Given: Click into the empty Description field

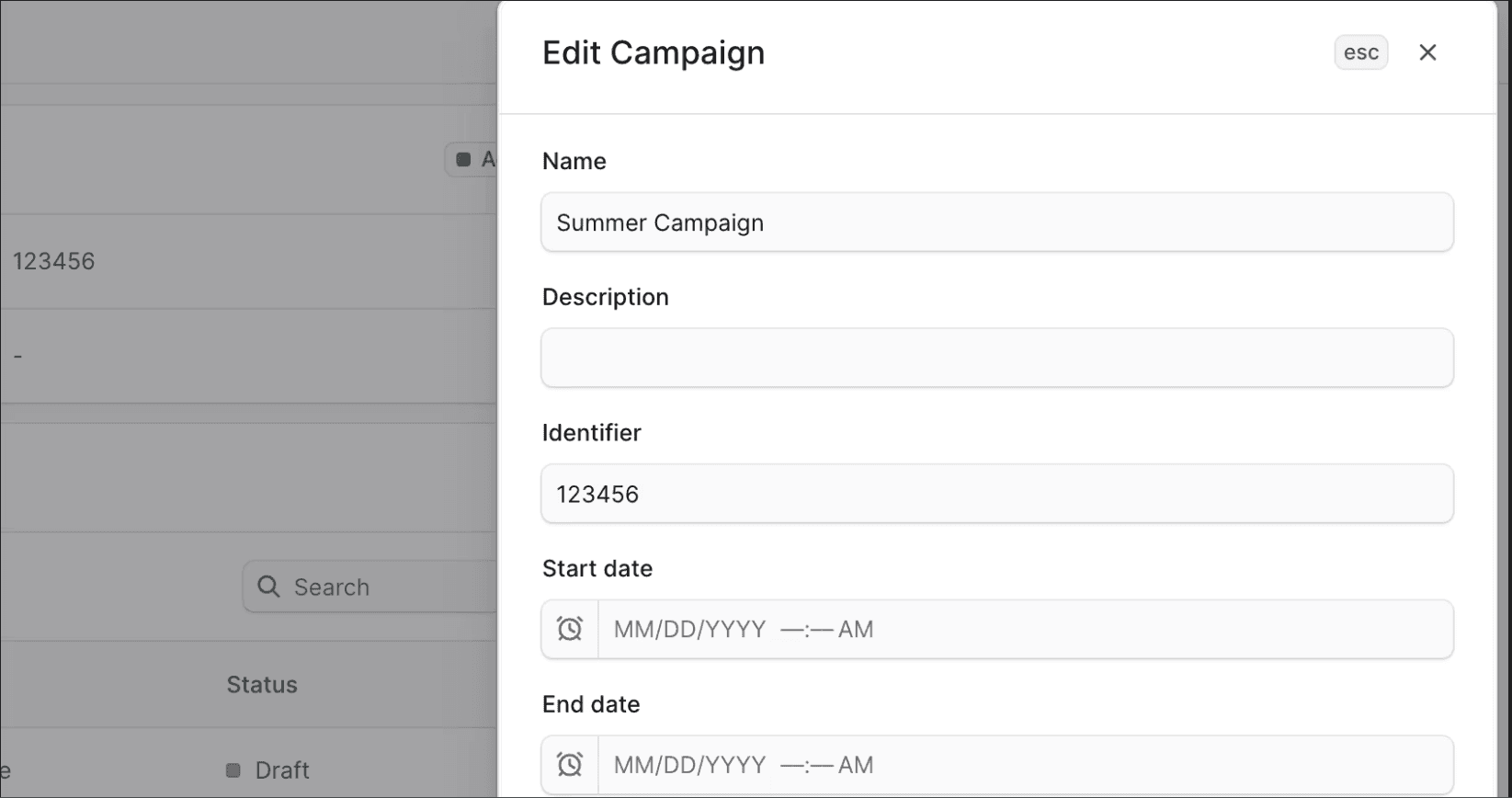Looking at the screenshot, I should click(996, 358).
